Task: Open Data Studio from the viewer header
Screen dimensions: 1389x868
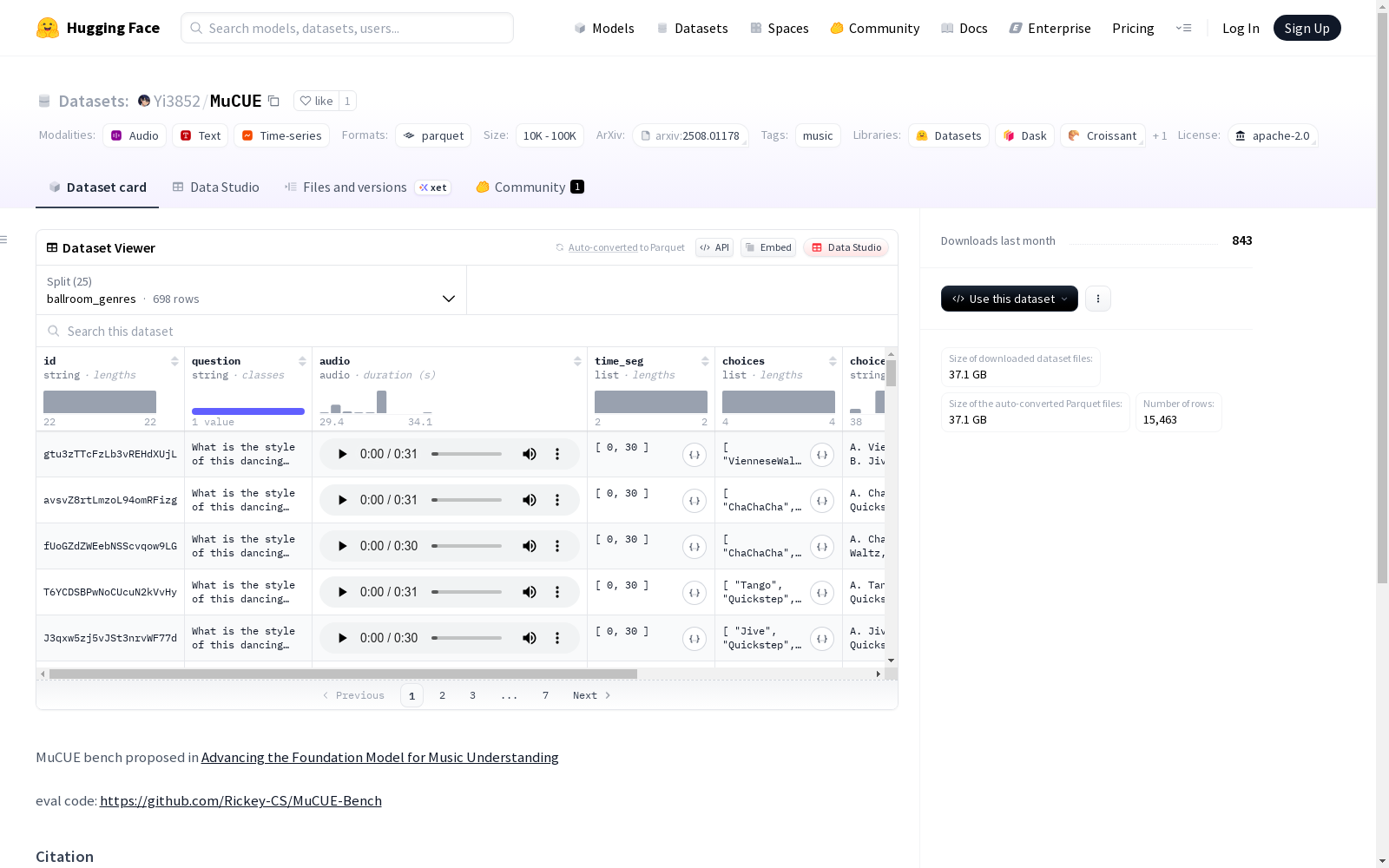Action: [846, 247]
